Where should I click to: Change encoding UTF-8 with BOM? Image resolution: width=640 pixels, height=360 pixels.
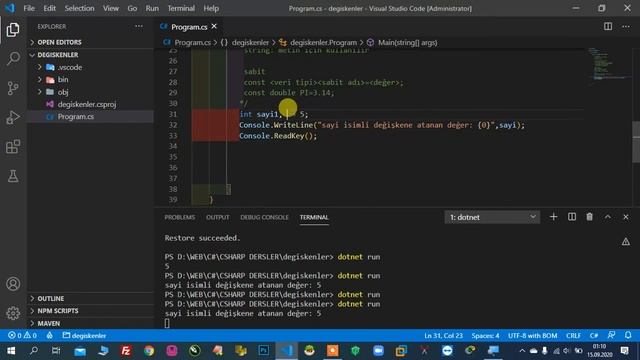(532, 336)
